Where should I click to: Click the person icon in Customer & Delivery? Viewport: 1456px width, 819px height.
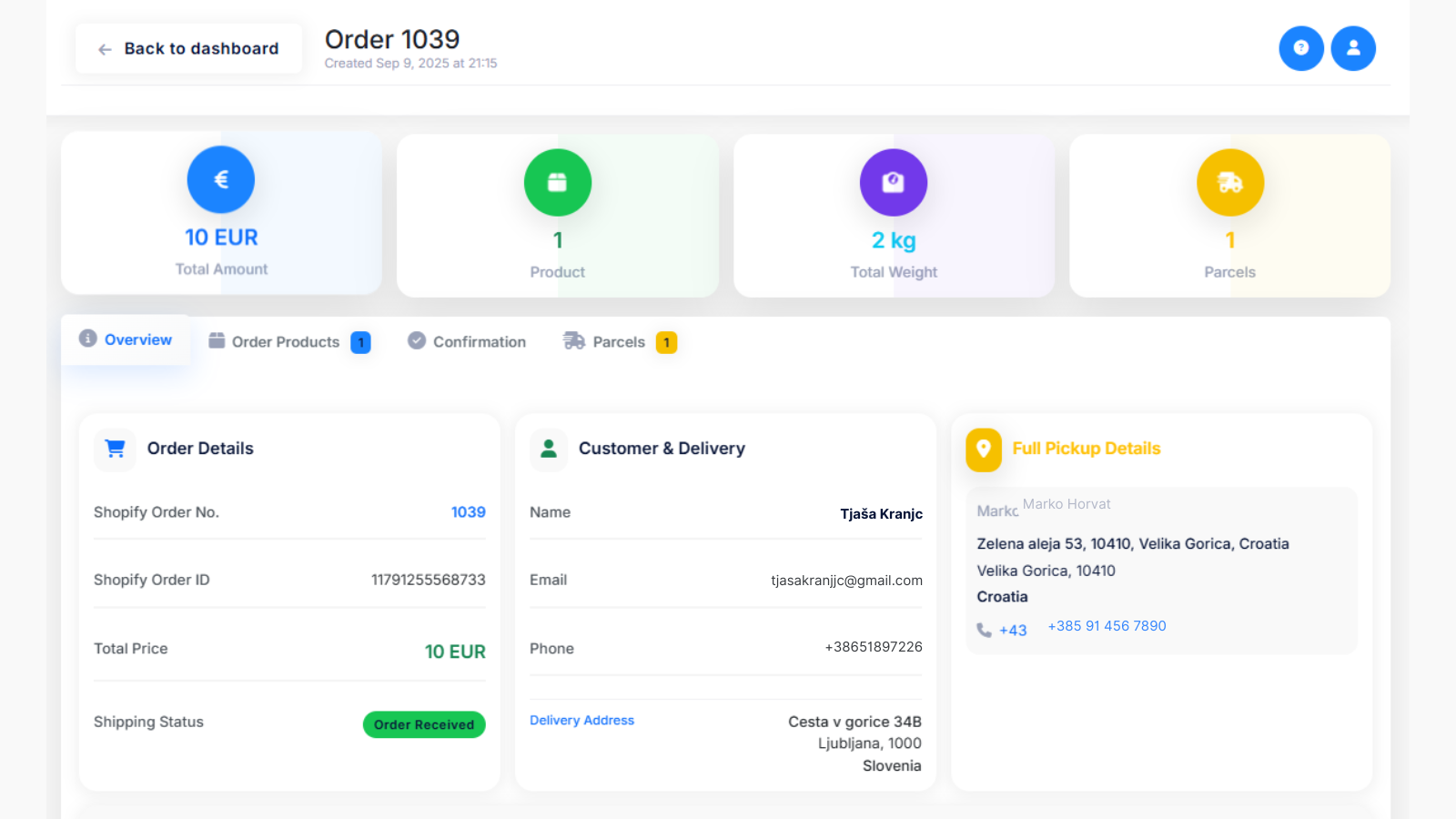point(549,449)
